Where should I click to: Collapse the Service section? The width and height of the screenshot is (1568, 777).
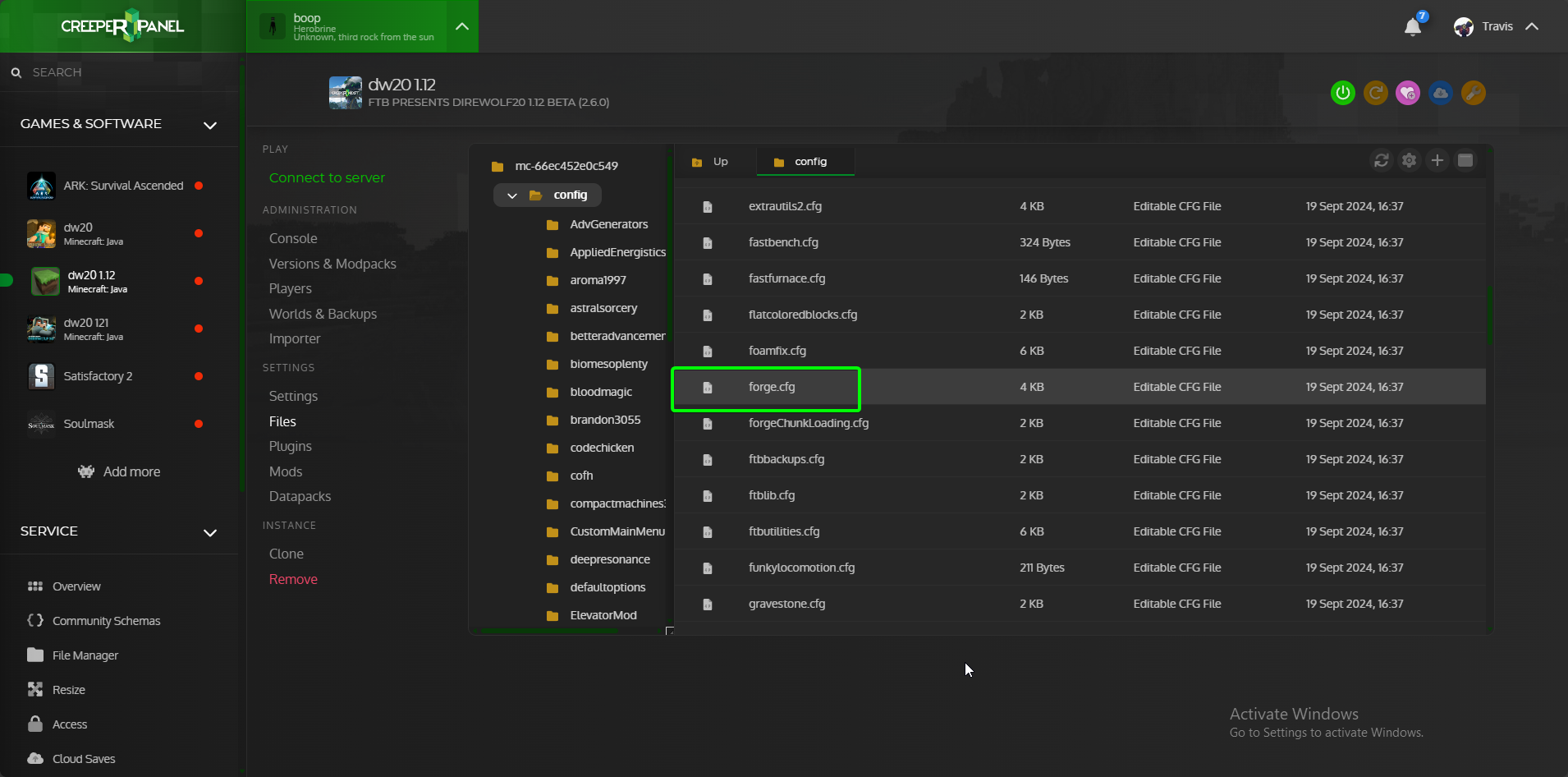[210, 532]
